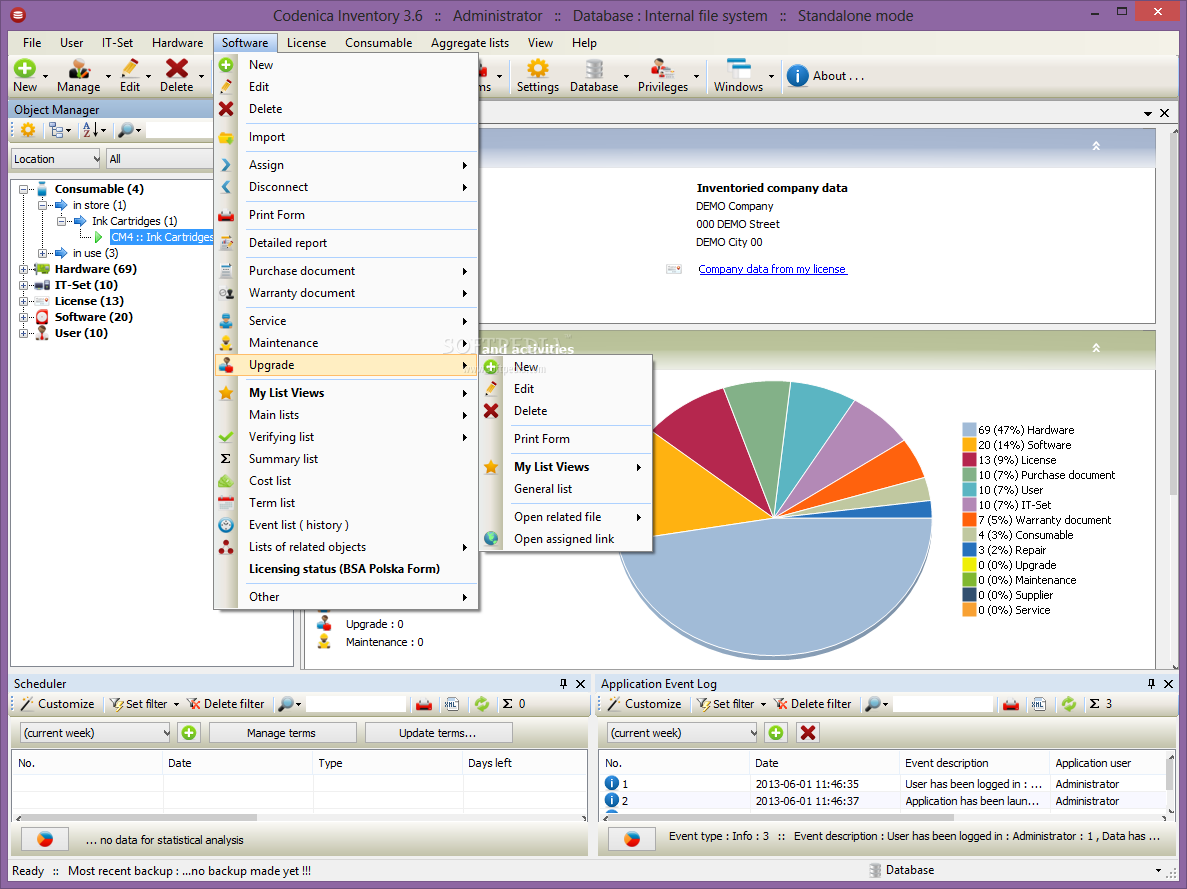Open the Hardware menu

177,42
